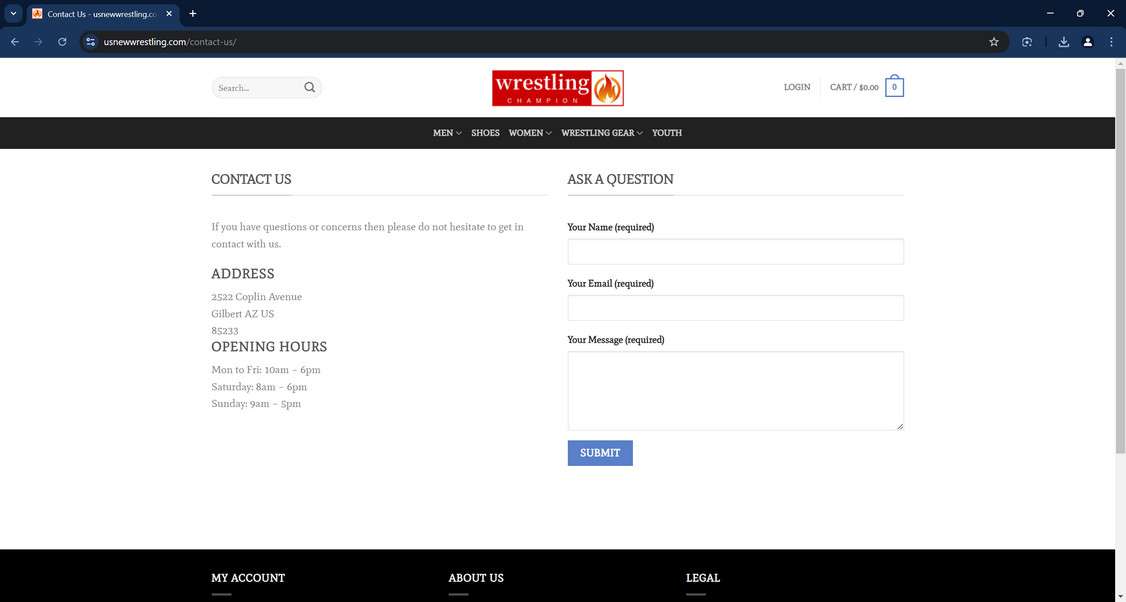The image size is (1126, 602).
Task: Click the ABOUT US footer heading
Action: pyautogui.click(x=476, y=578)
